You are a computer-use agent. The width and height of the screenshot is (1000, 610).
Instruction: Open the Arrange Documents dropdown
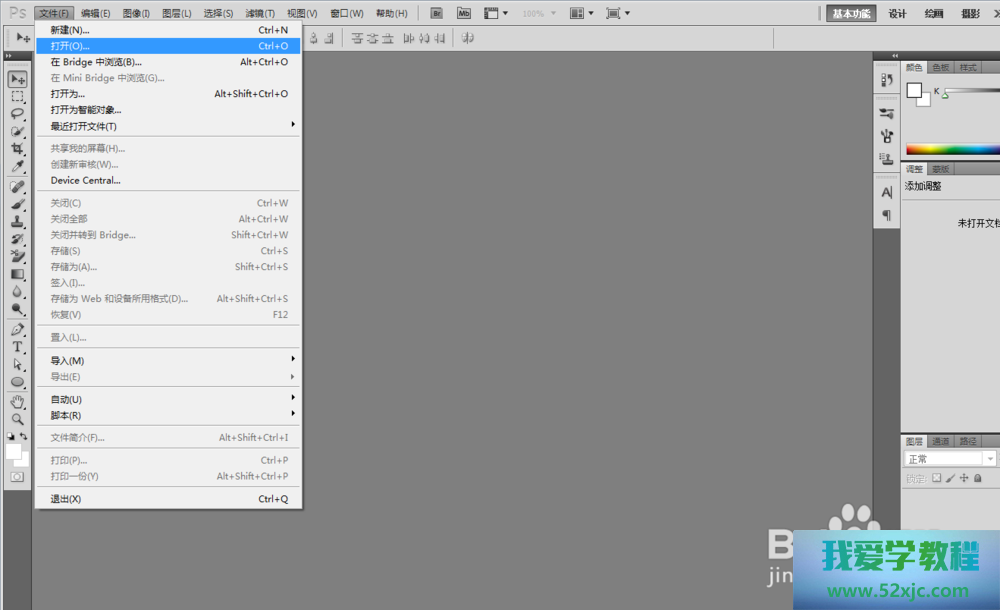581,13
